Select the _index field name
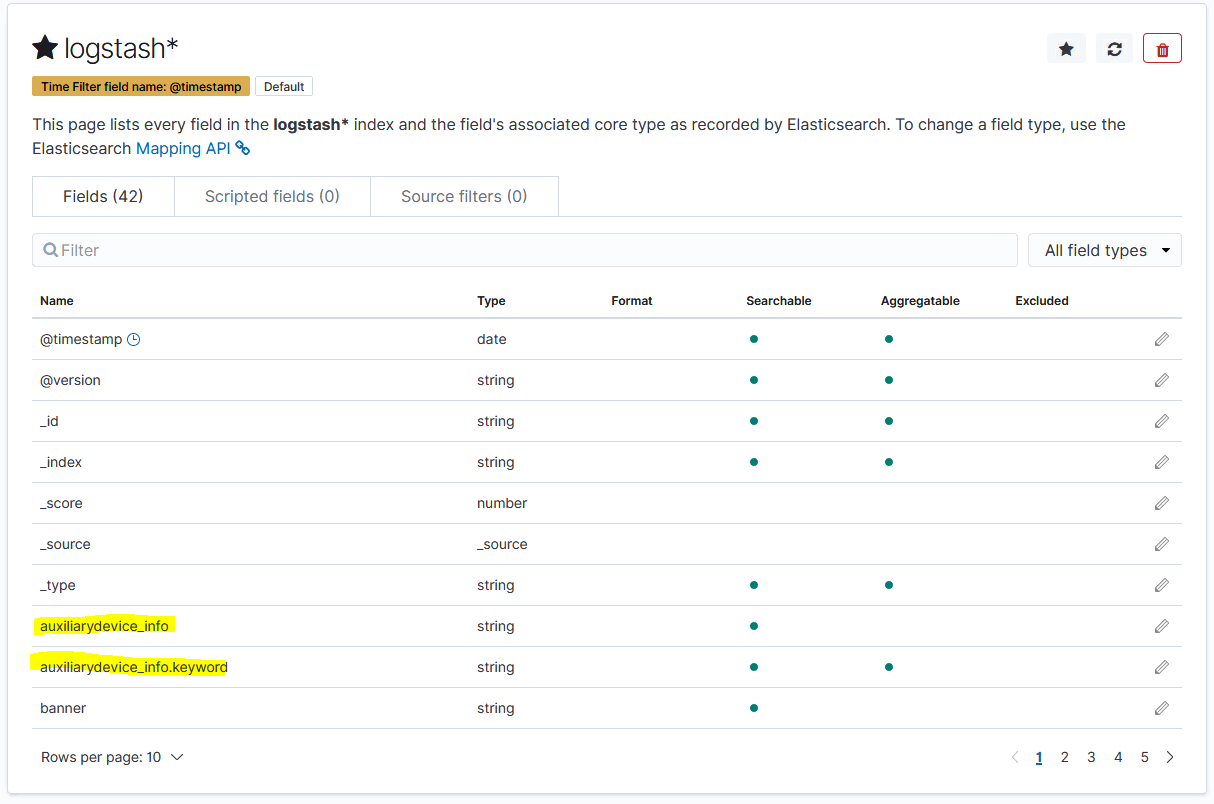This screenshot has width=1214, height=804. (x=61, y=462)
